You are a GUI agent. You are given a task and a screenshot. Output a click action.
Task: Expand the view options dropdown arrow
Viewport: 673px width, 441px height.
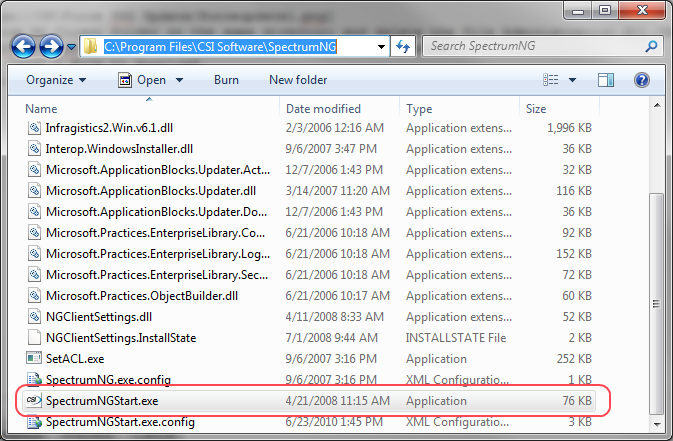[x=572, y=80]
